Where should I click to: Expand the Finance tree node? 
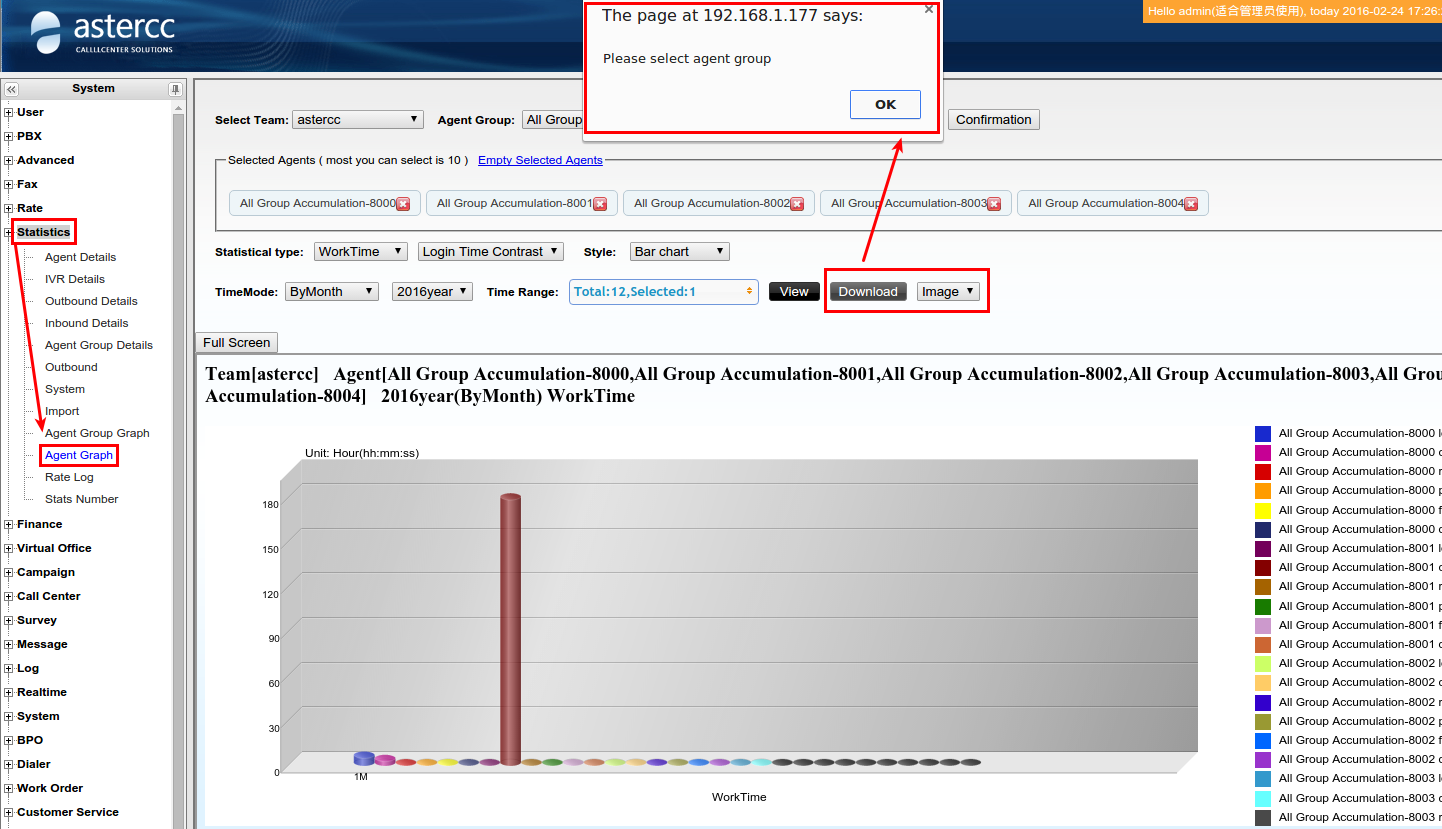(x=9, y=524)
